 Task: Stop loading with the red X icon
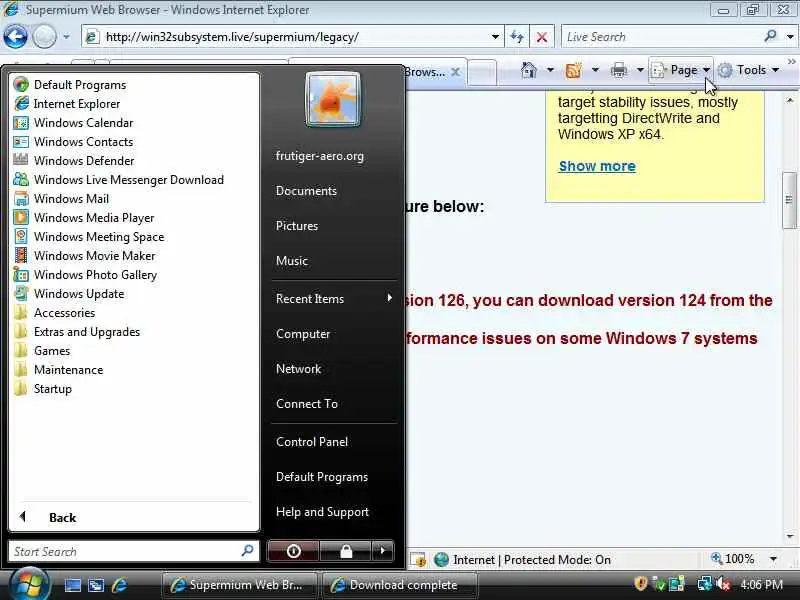pyautogui.click(x=542, y=37)
